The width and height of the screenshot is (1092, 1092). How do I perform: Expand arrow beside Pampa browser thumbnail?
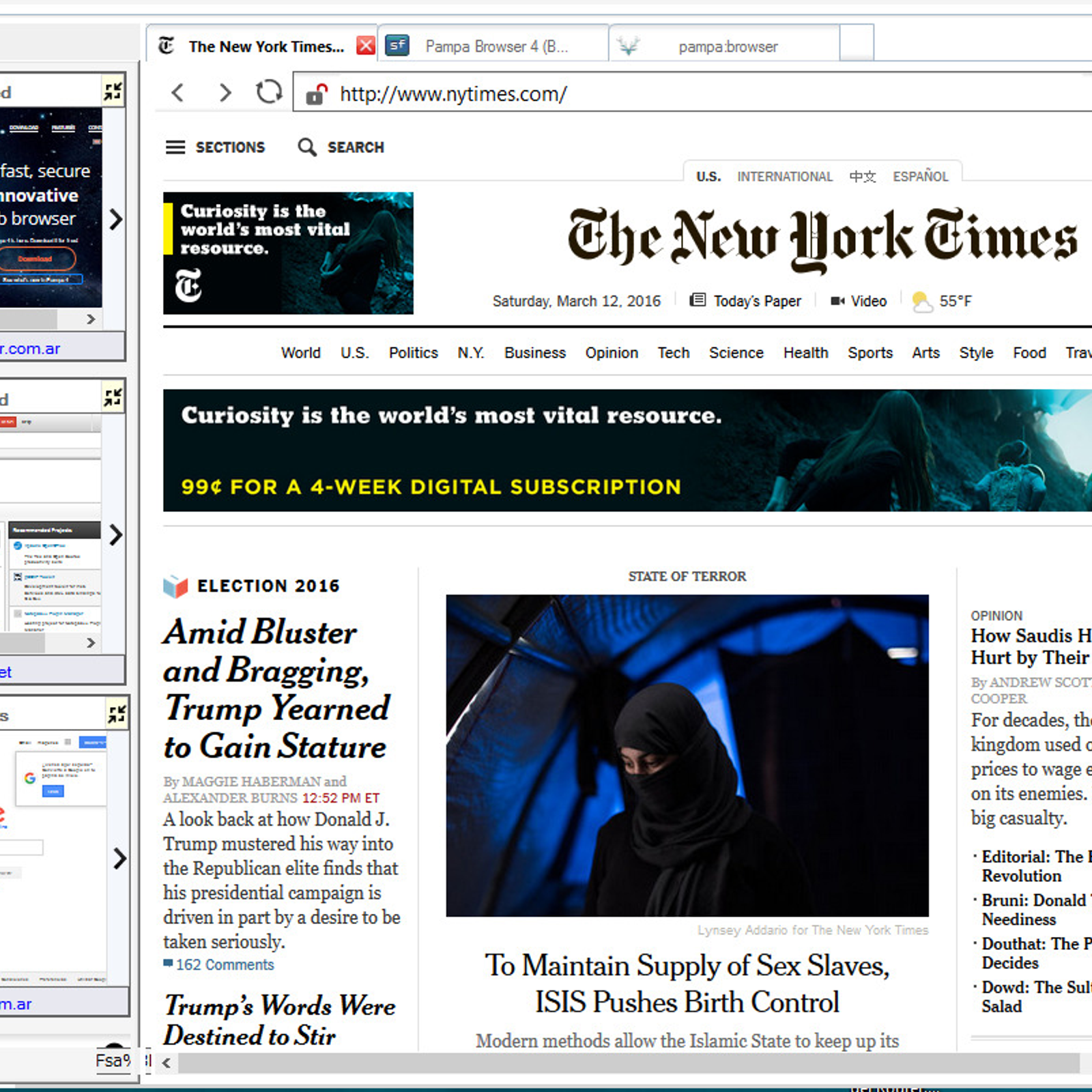pyautogui.click(x=116, y=219)
